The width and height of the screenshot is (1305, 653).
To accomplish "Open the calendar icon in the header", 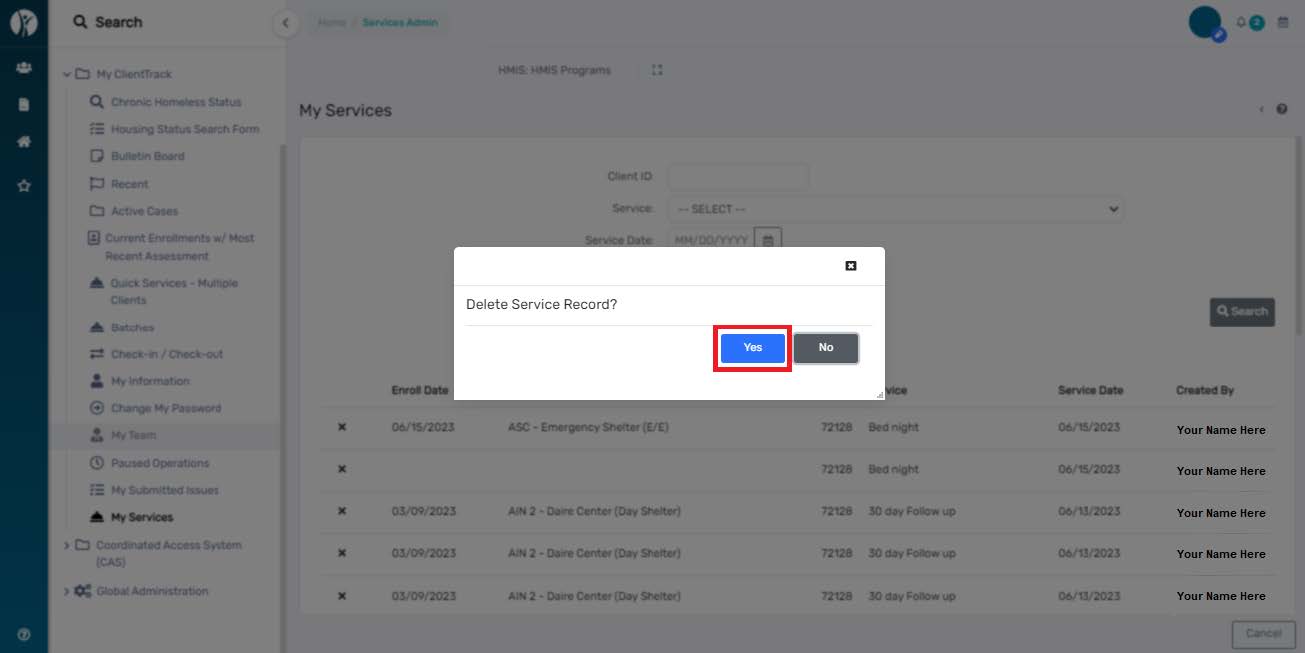I will (x=1283, y=20).
